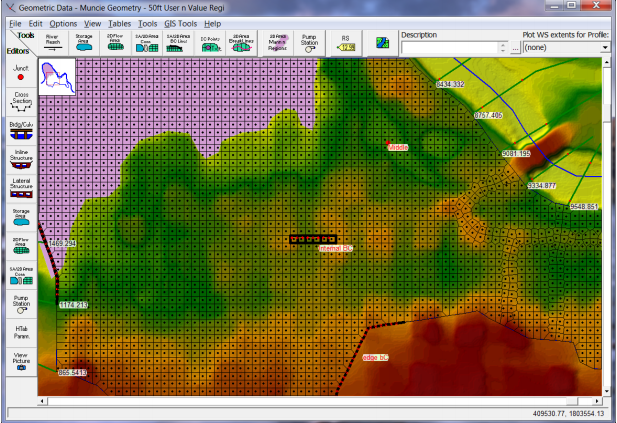Select the River Reach tool

click(x=53, y=41)
